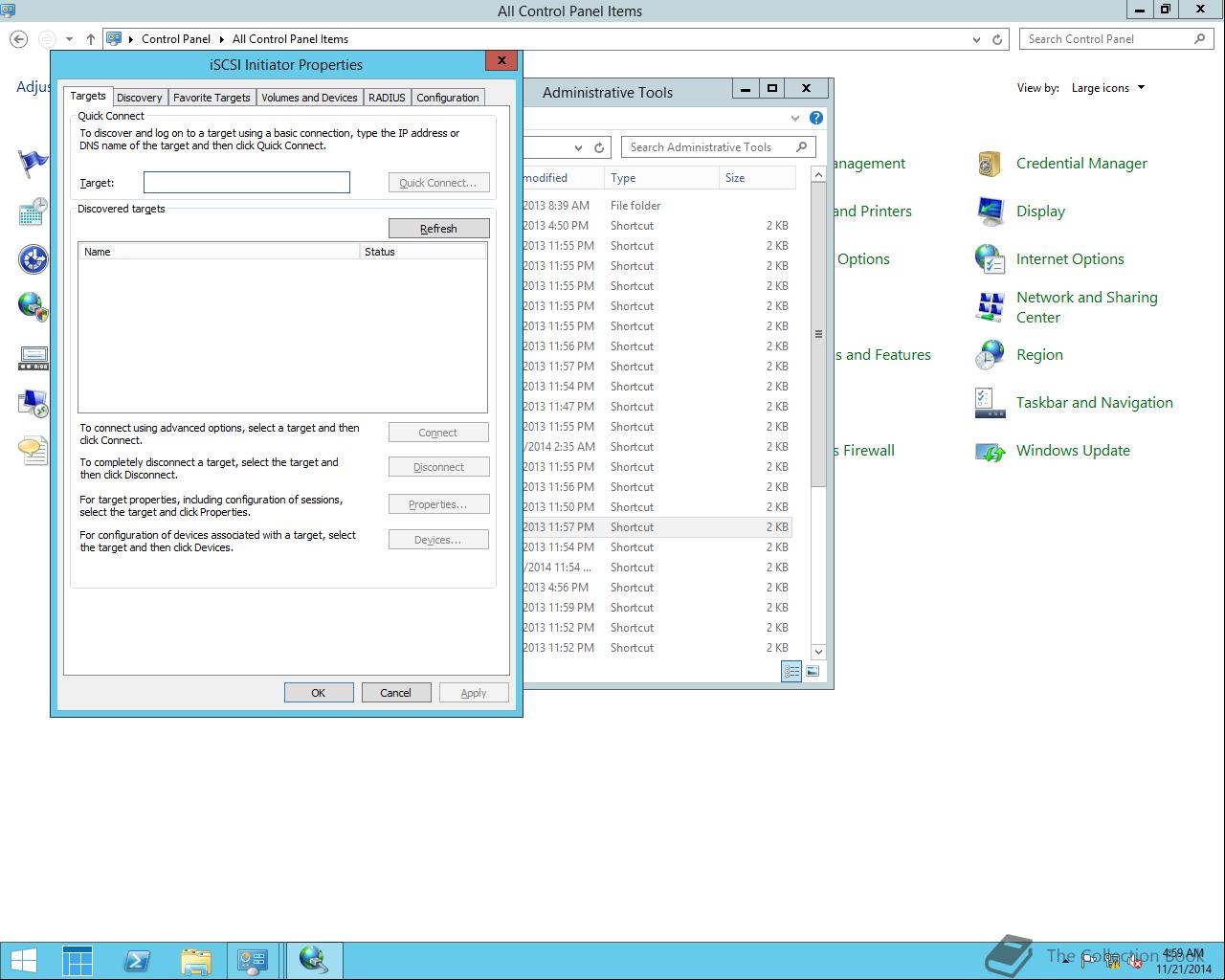The width and height of the screenshot is (1225, 980).
Task: Refresh the Control Panel address bar
Action: tap(997, 39)
